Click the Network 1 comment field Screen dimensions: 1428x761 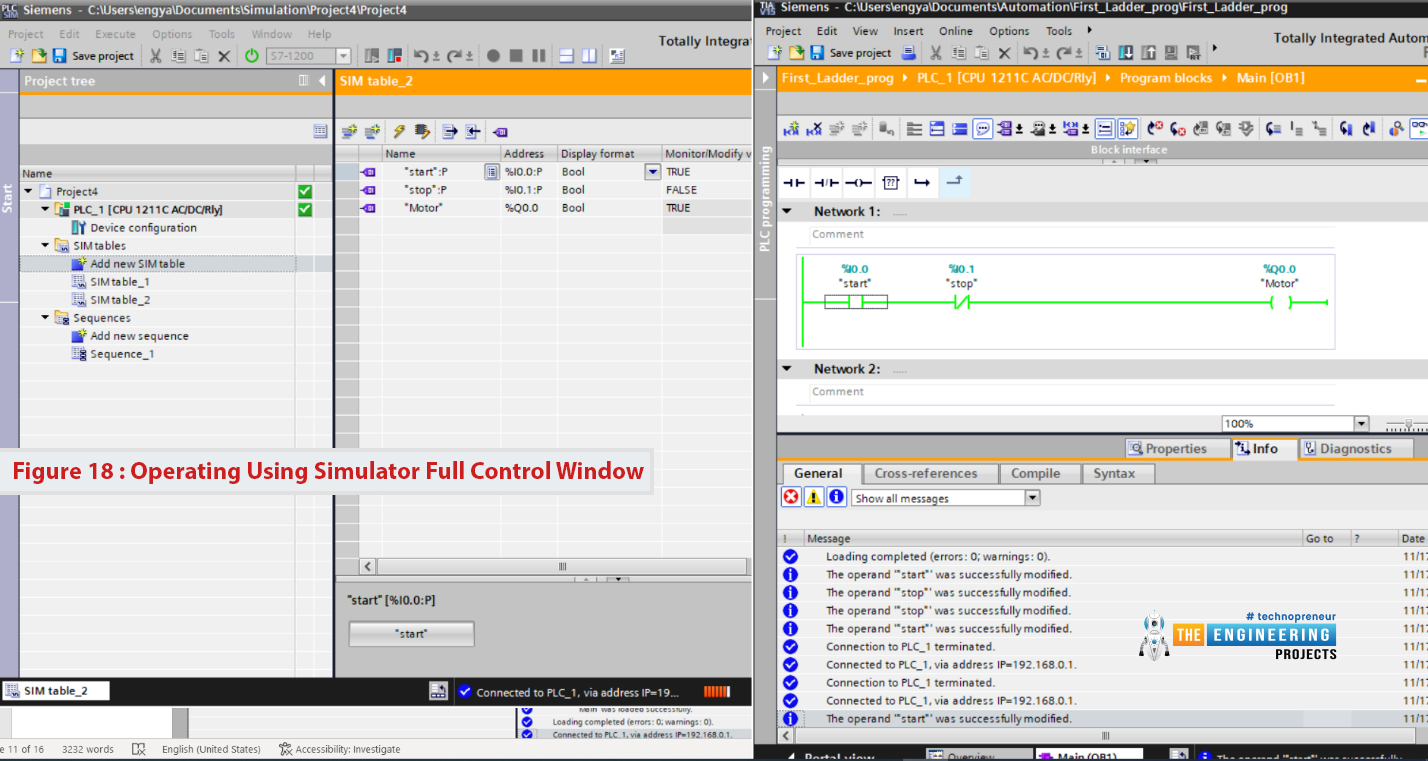point(1071,235)
